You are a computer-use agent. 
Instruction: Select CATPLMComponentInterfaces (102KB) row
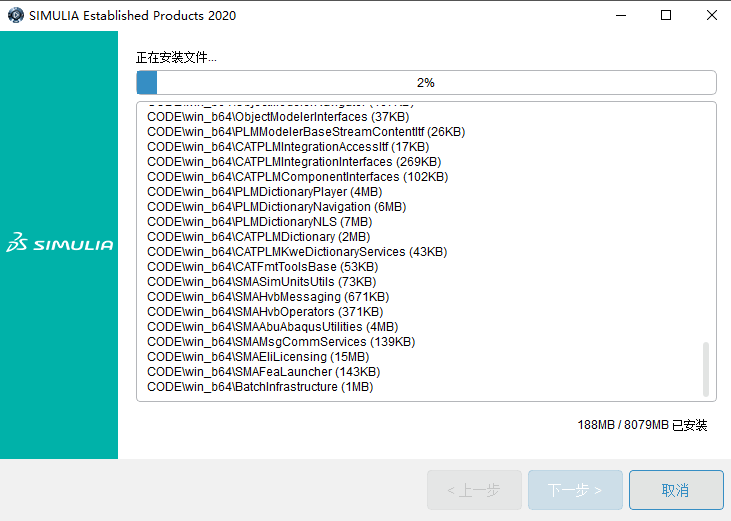coord(297,177)
